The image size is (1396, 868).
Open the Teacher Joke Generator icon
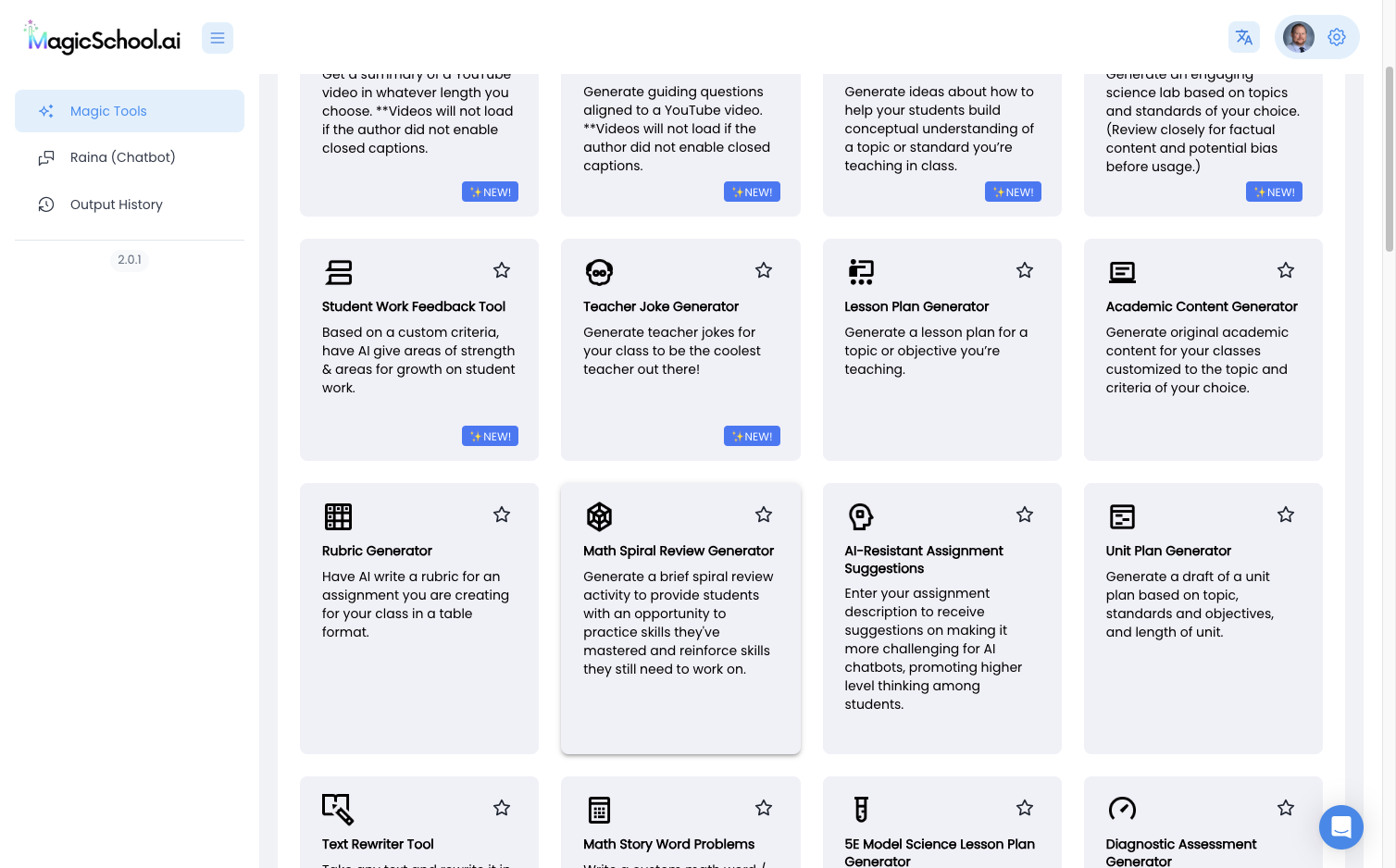point(600,272)
